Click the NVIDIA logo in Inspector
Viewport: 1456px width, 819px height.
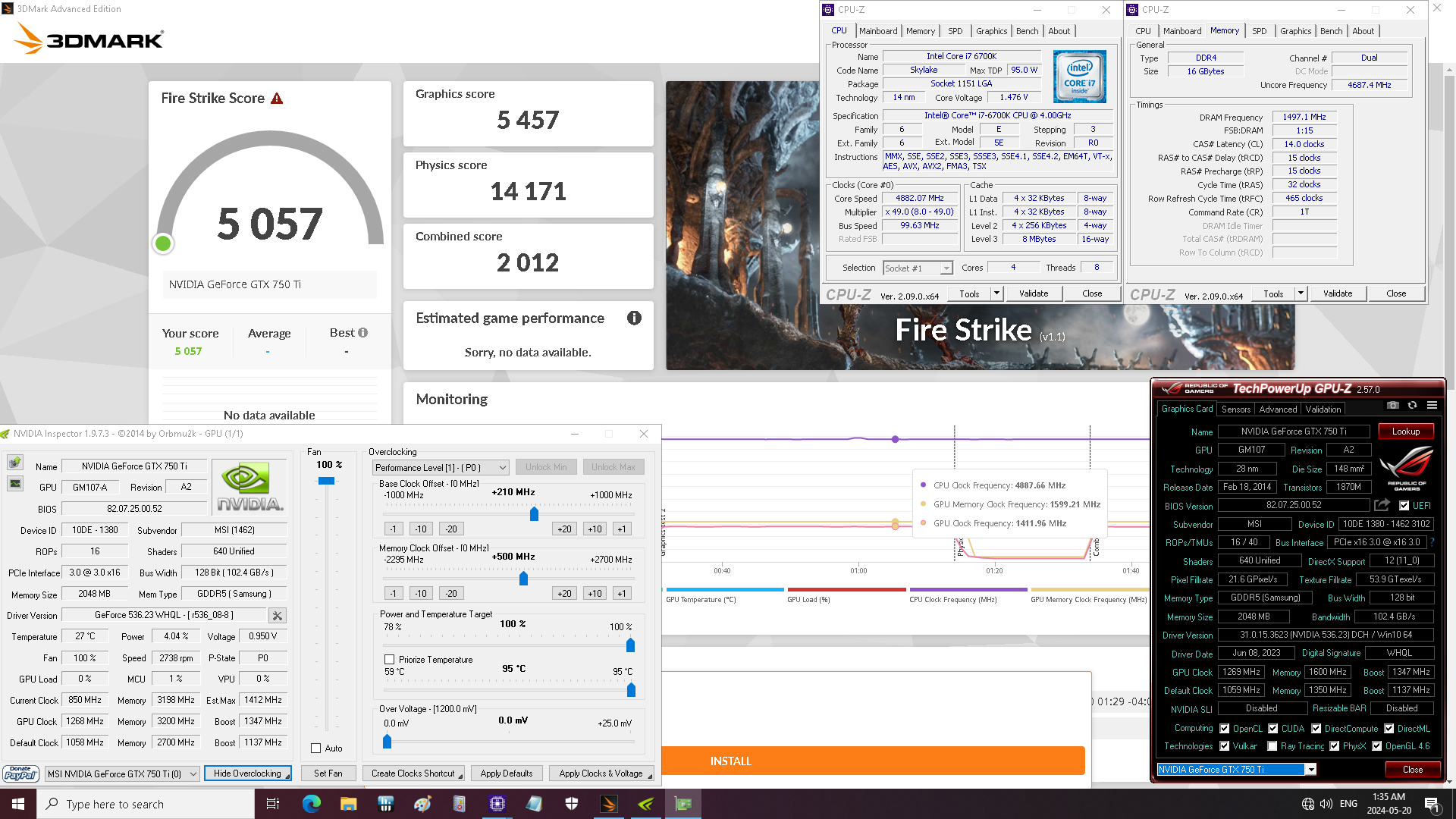coord(249,486)
